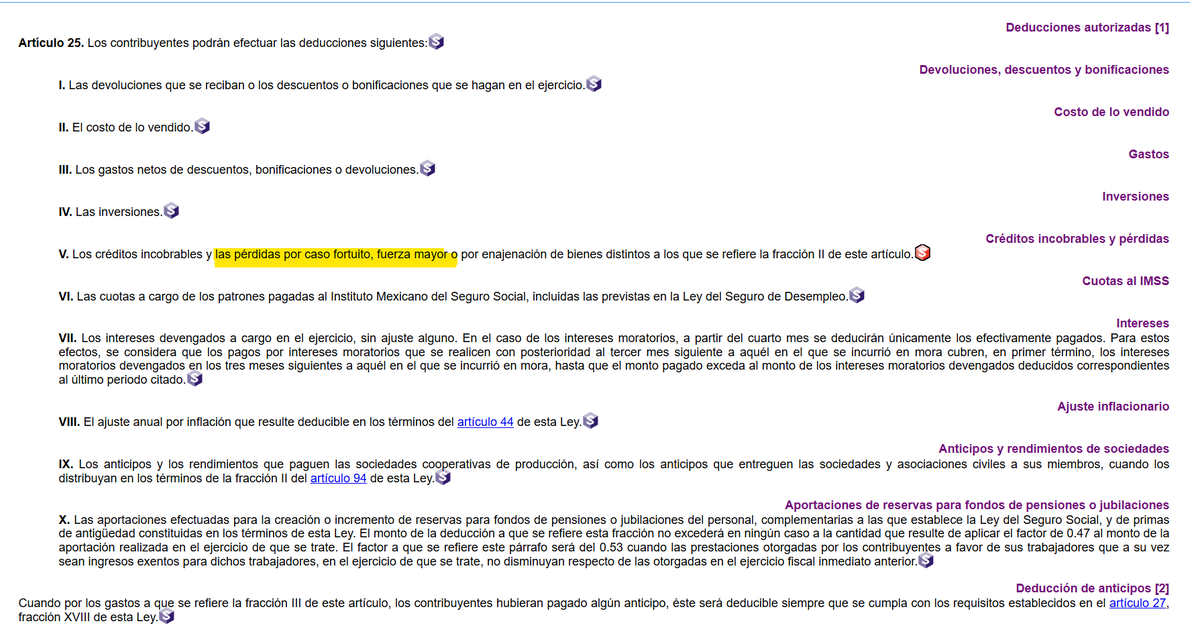Click the bold 'VII.' fraction number
Image resolution: width=1200 pixels, height=644 pixels.
(68, 338)
